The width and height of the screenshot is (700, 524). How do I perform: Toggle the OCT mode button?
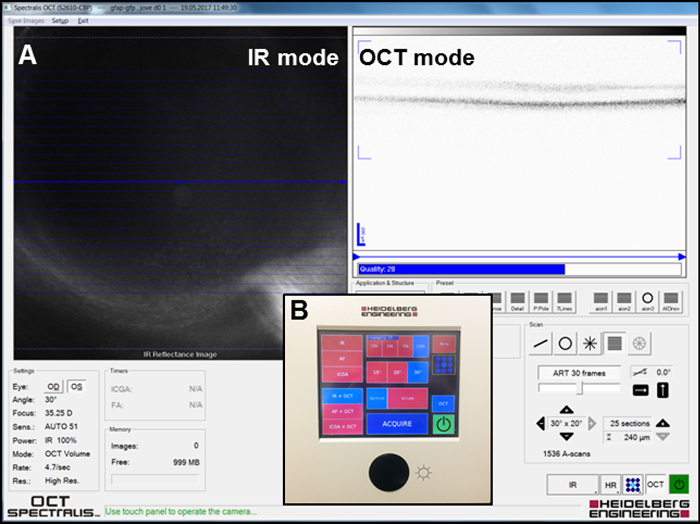pos(655,484)
